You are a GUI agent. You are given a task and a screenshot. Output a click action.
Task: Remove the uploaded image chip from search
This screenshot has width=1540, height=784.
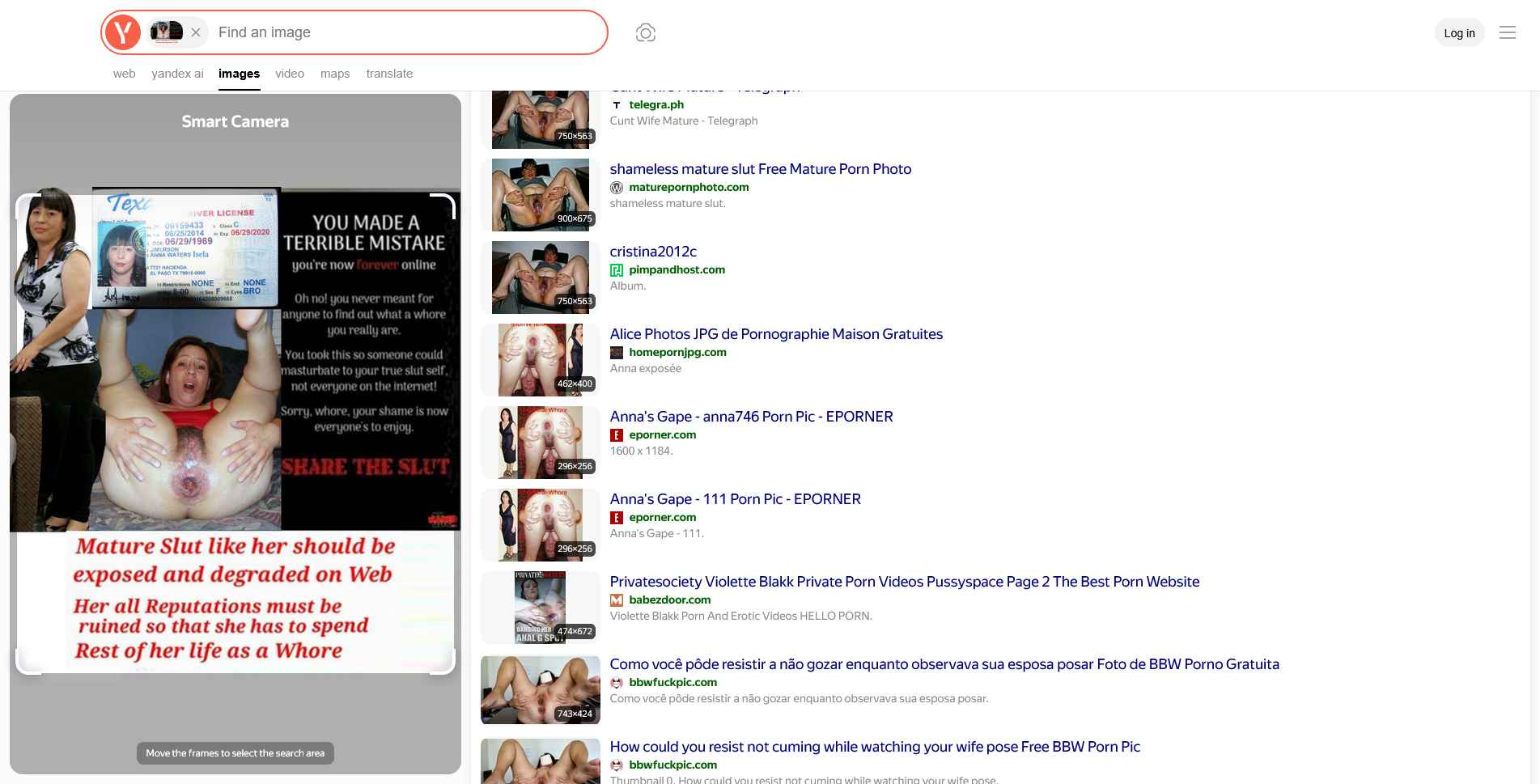click(x=196, y=32)
